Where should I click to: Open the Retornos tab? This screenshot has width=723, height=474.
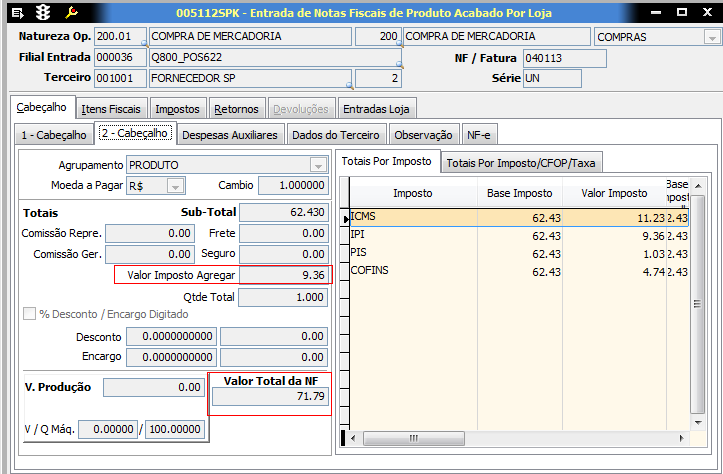(237, 109)
